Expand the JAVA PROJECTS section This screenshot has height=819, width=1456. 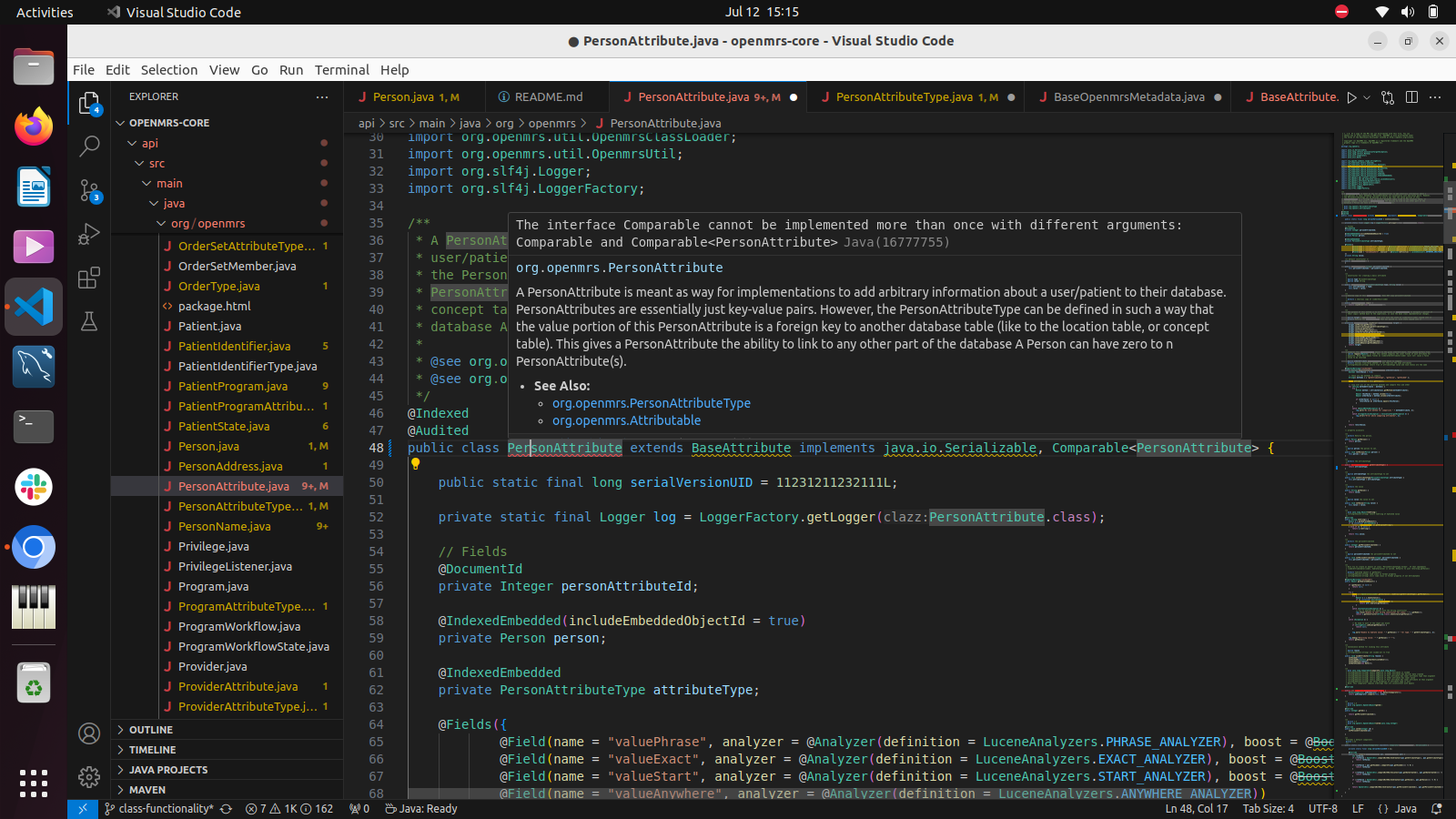(227, 770)
